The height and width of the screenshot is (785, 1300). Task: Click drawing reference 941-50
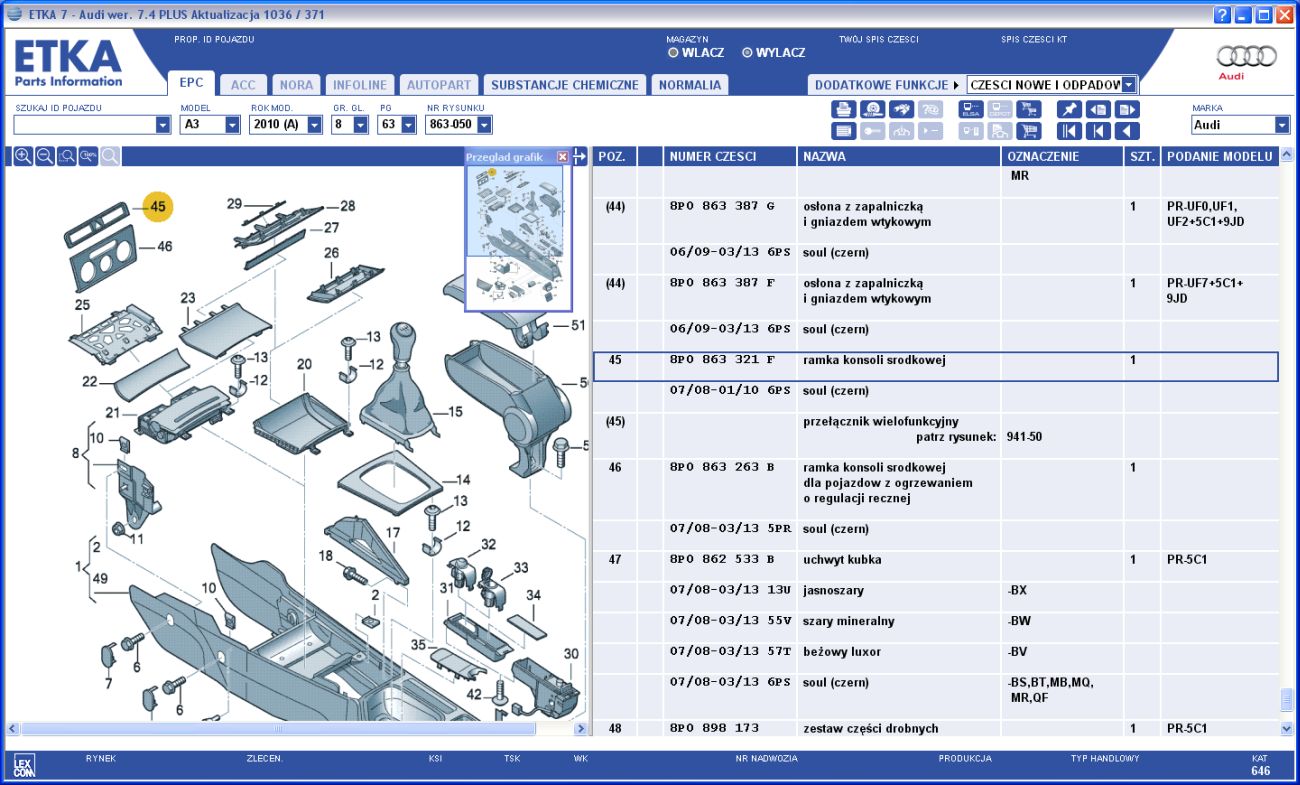1023,437
